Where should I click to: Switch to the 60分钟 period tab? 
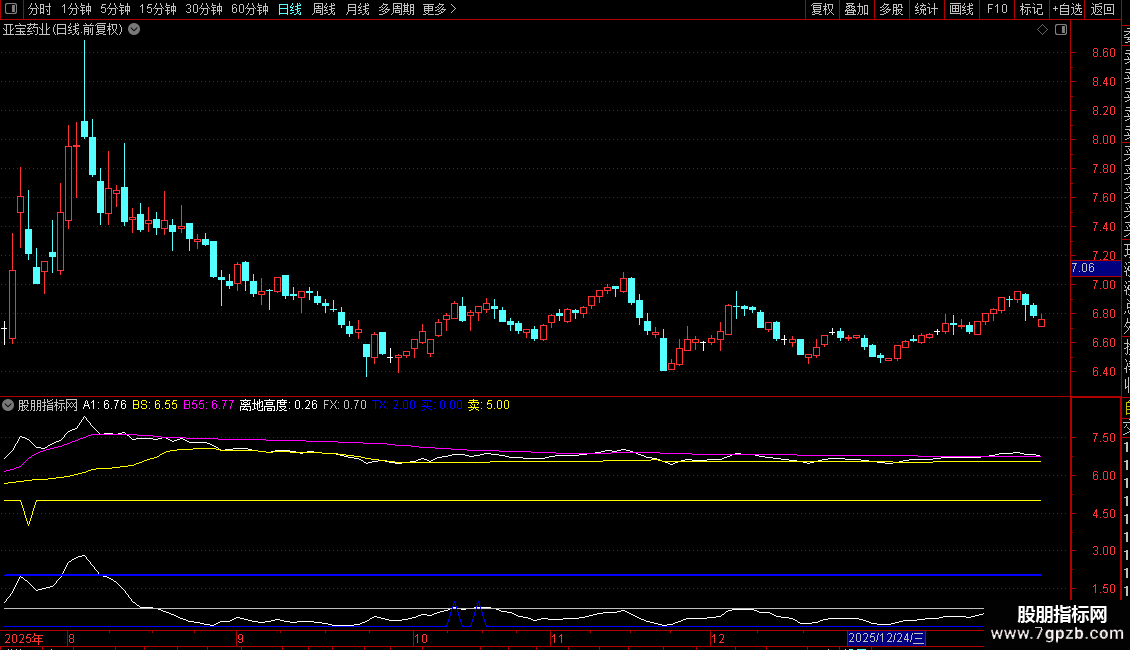pyautogui.click(x=249, y=9)
